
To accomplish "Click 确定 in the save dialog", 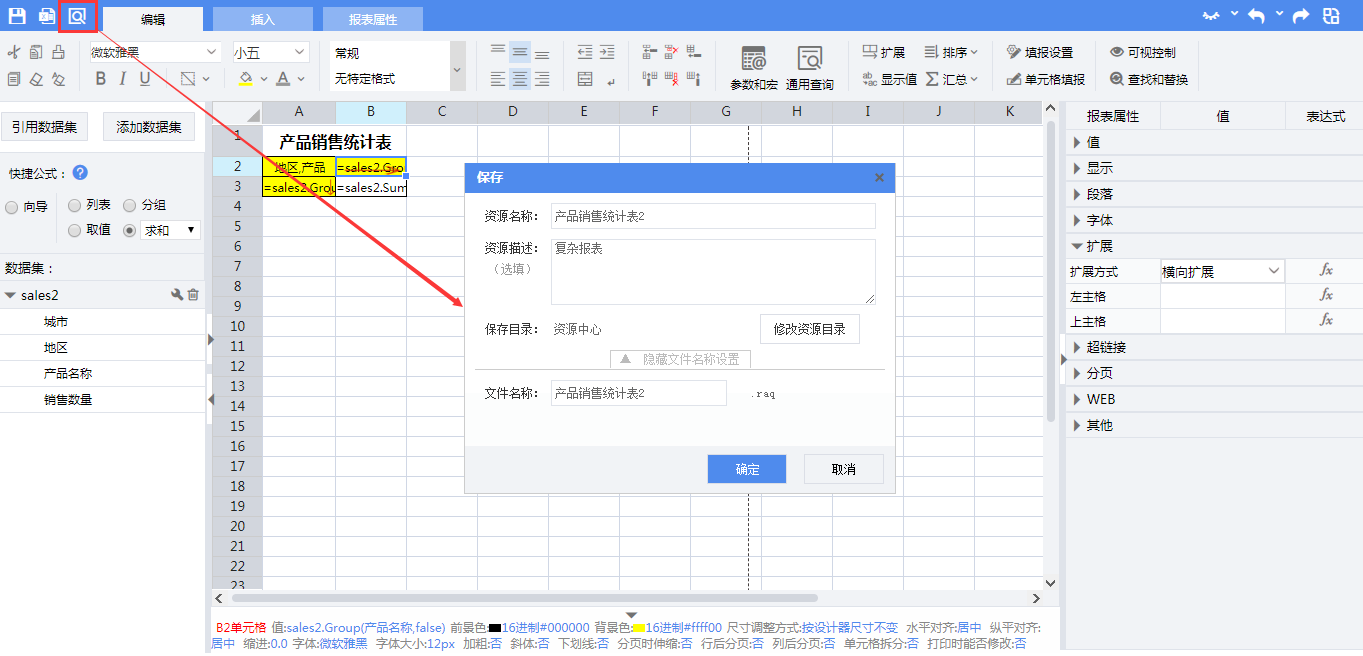I will [746, 469].
